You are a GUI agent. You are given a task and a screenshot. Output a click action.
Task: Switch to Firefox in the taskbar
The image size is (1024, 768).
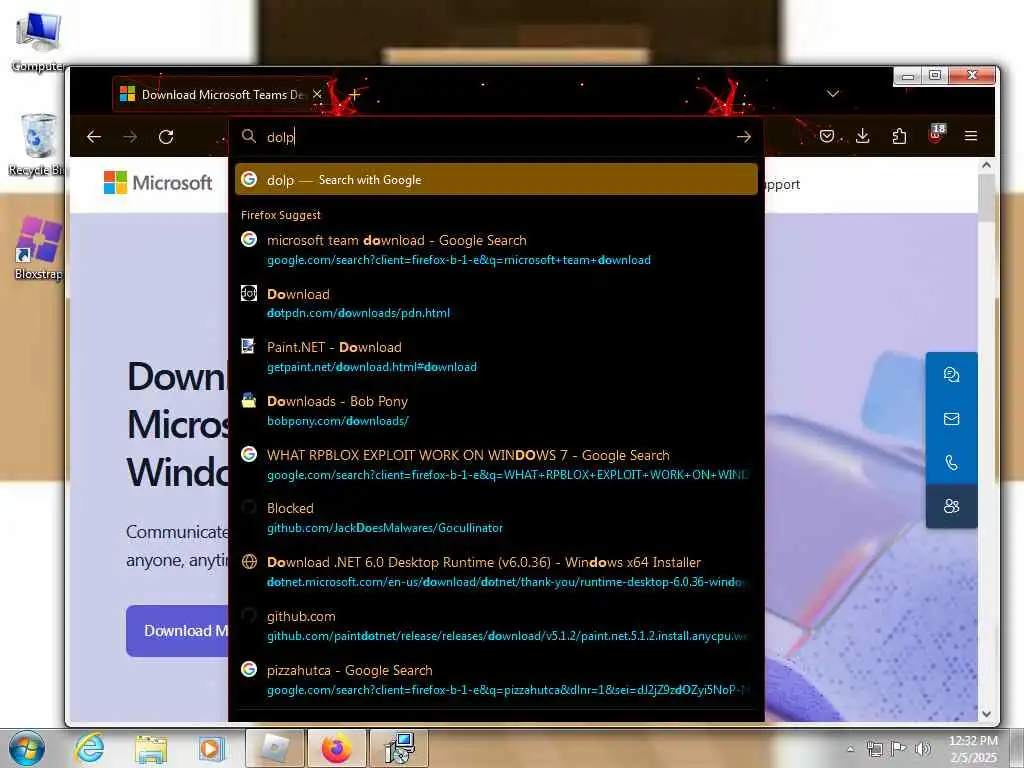[x=336, y=748]
